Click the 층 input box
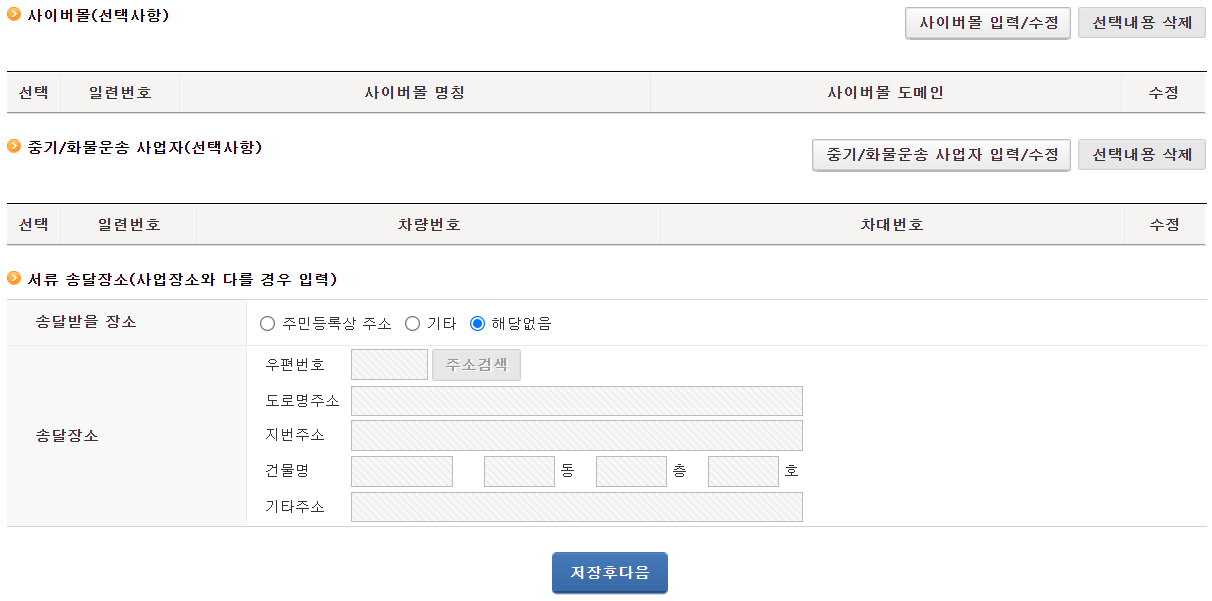The width and height of the screenshot is (1212, 601). click(x=631, y=471)
